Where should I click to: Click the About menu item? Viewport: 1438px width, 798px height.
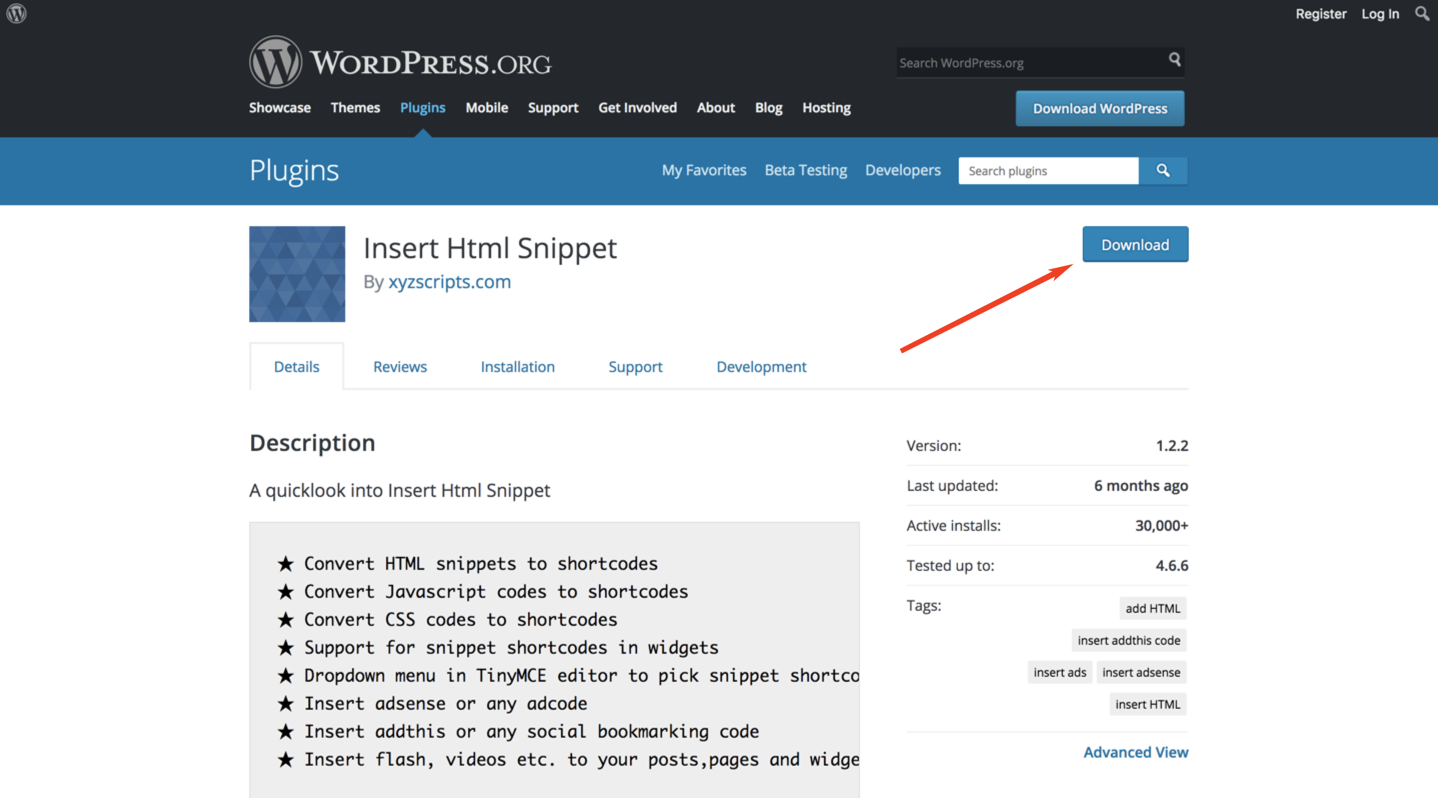[716, 108]
